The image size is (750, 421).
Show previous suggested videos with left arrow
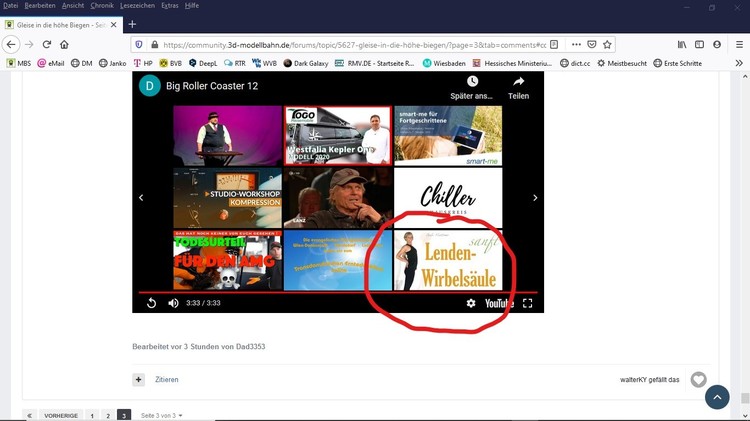[141, 198]
